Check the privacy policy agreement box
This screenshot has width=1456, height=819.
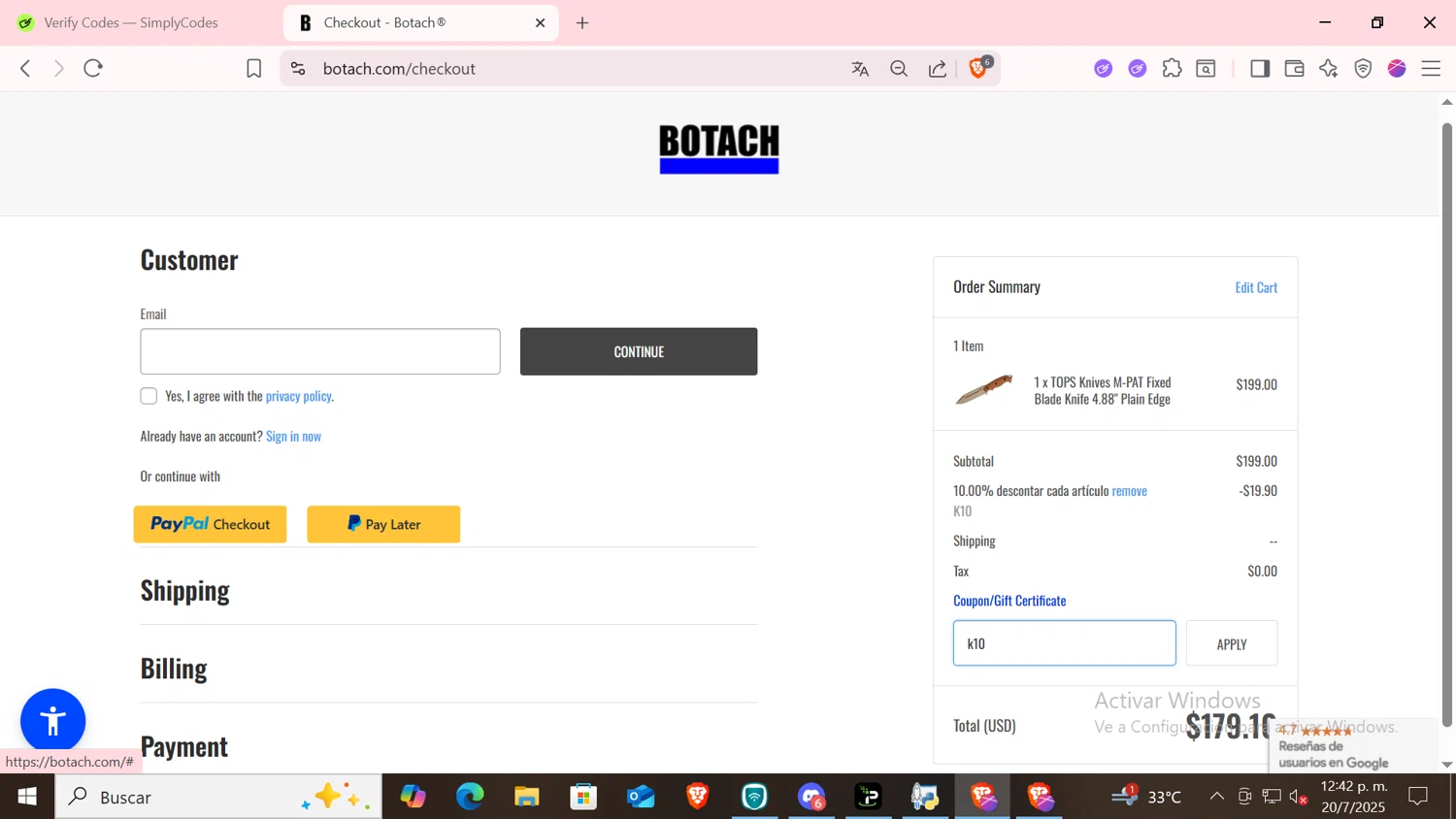pos(149,396)
